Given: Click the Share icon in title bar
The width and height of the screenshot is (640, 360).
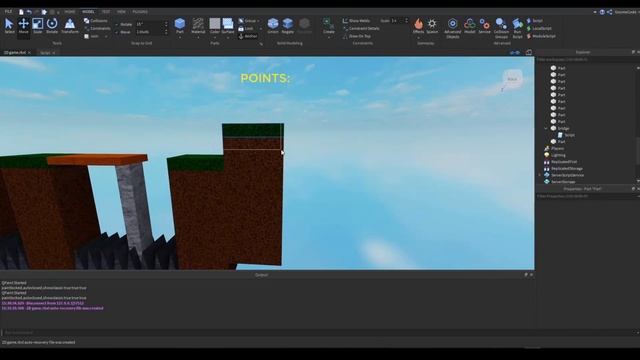Looking at the screenshot, I should 609,12.
